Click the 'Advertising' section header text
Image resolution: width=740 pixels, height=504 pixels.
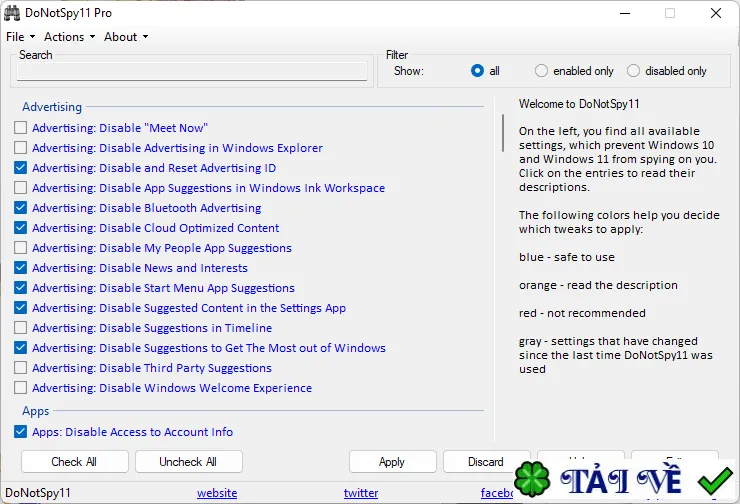click(52, 107)
